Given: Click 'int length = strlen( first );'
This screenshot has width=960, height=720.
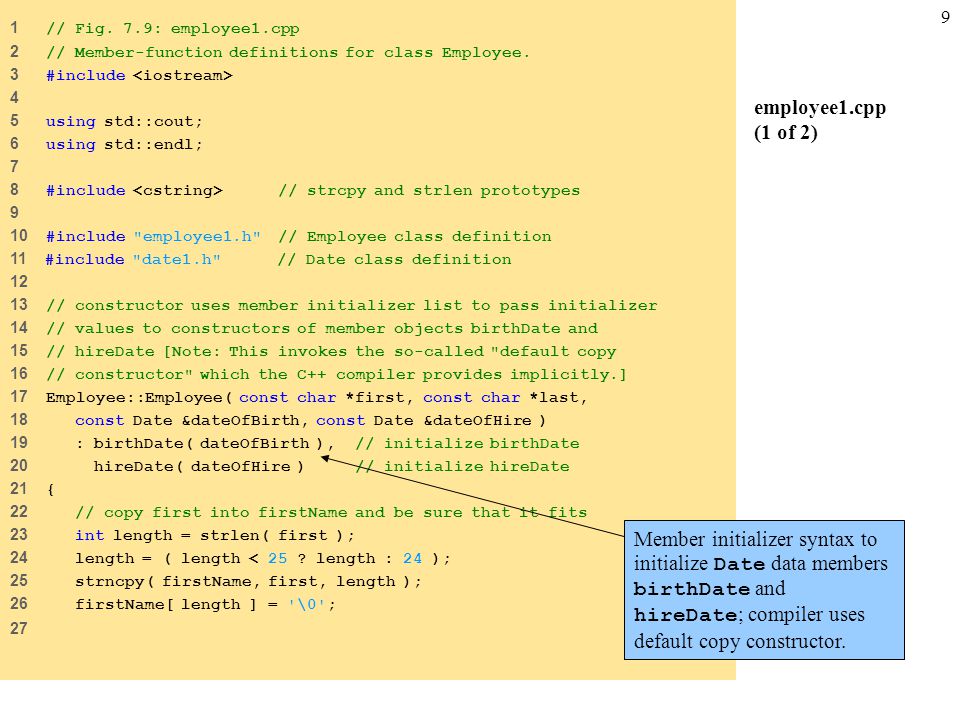Looking at the screenshot, I should coord(215,536).
